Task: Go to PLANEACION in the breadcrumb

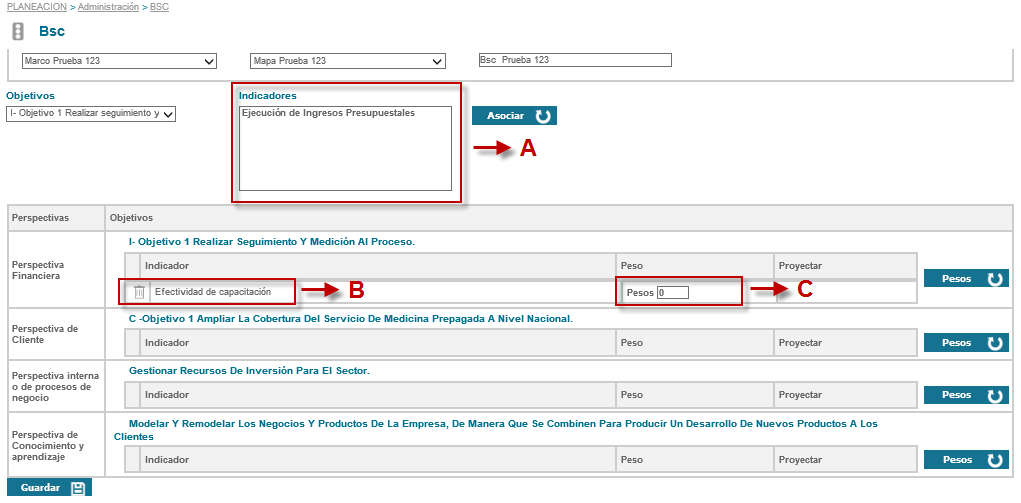Action: pyautogui.click(x=36, y=7)
